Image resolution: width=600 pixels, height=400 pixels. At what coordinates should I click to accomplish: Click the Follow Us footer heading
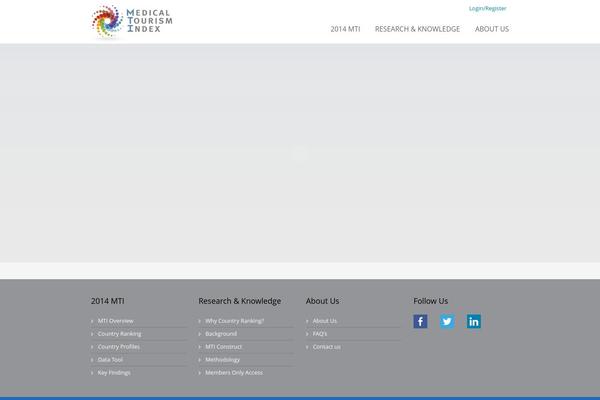coord(430,301)
